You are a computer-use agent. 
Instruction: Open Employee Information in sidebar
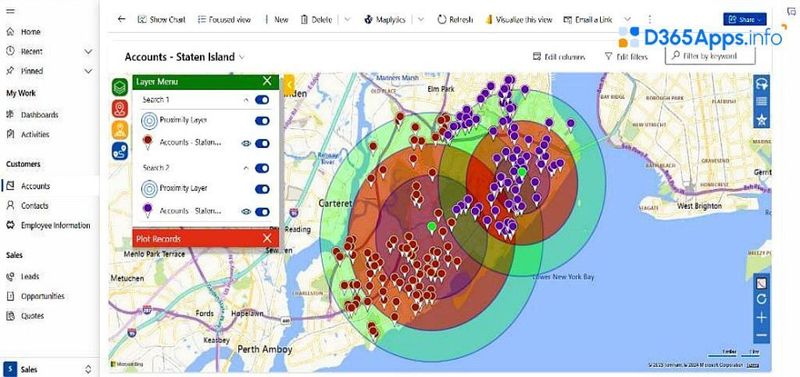(49, 225)
